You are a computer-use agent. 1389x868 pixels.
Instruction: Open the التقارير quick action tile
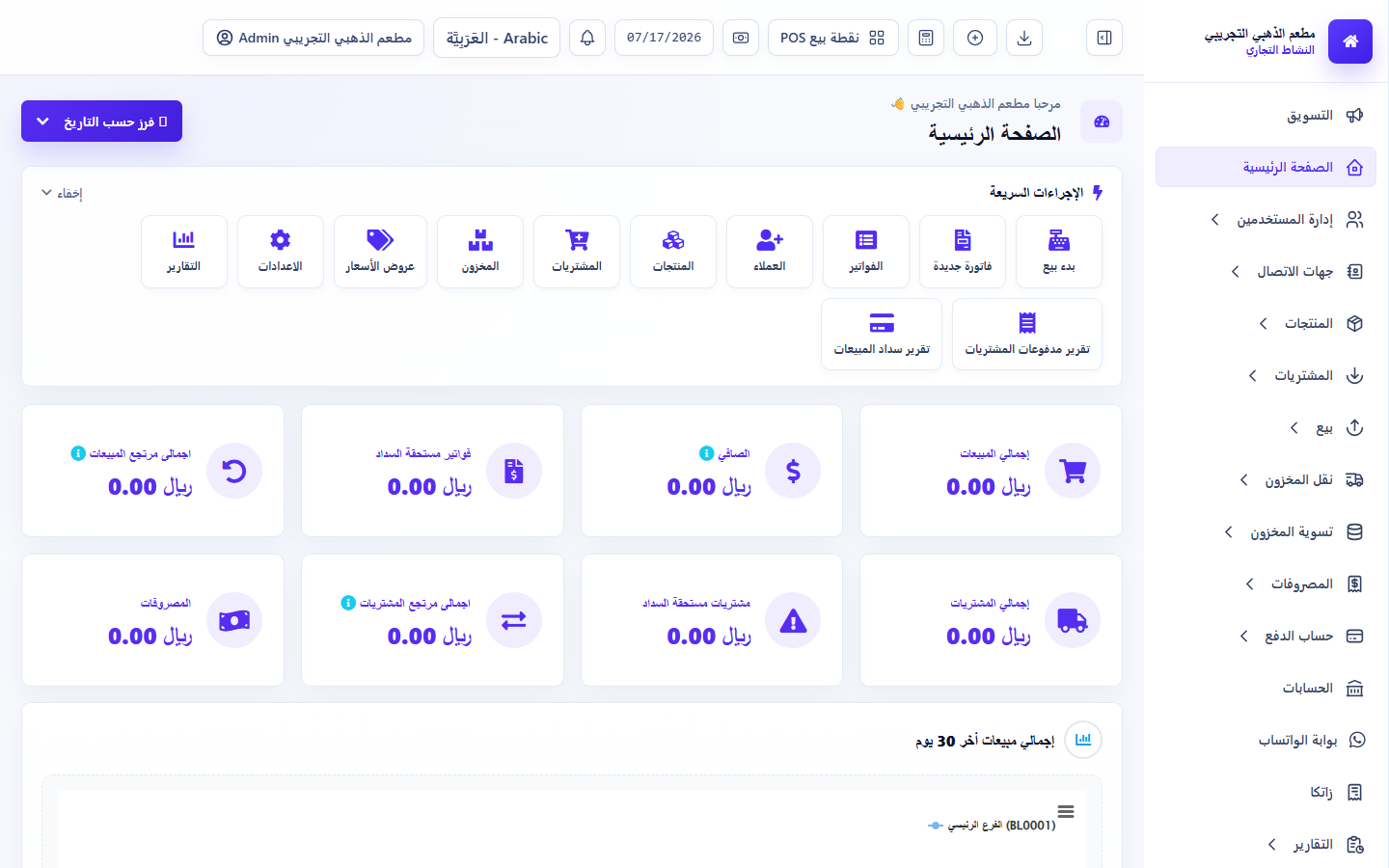(x=184, y=251)
